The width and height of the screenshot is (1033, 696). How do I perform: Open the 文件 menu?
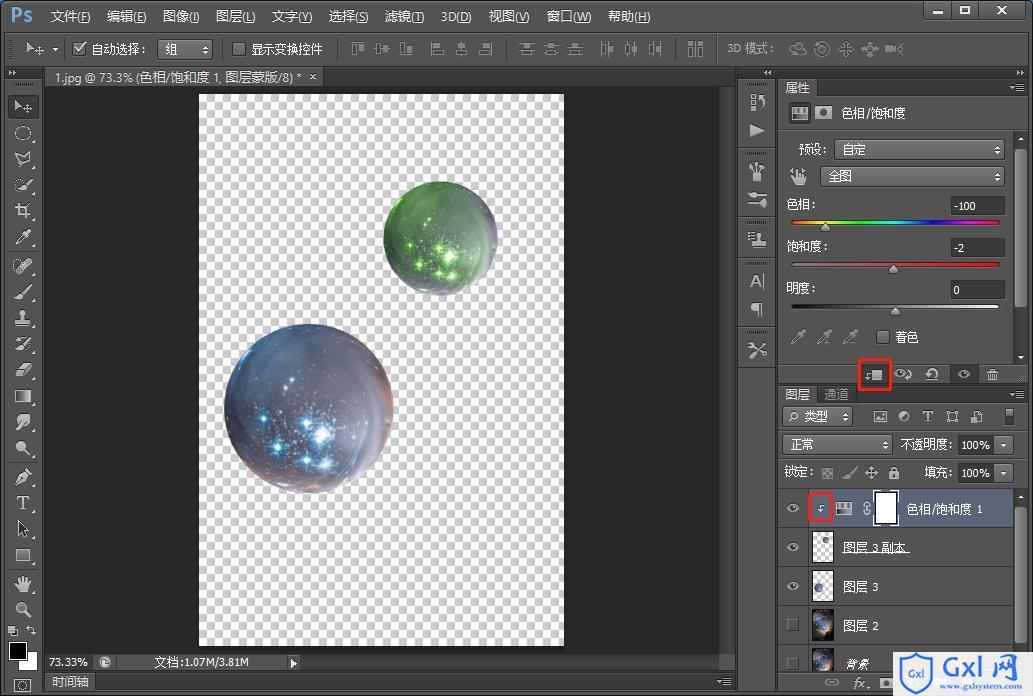click(x=70, y=16)
